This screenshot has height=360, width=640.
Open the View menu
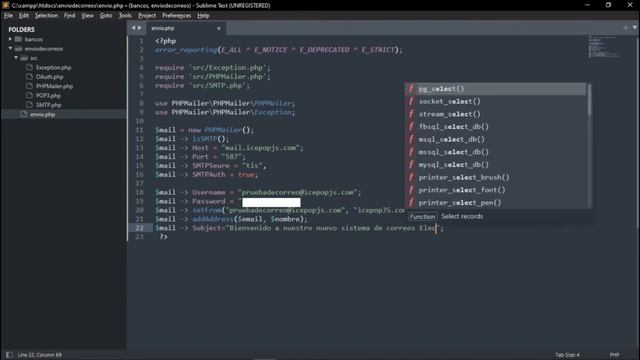[87, 16]
